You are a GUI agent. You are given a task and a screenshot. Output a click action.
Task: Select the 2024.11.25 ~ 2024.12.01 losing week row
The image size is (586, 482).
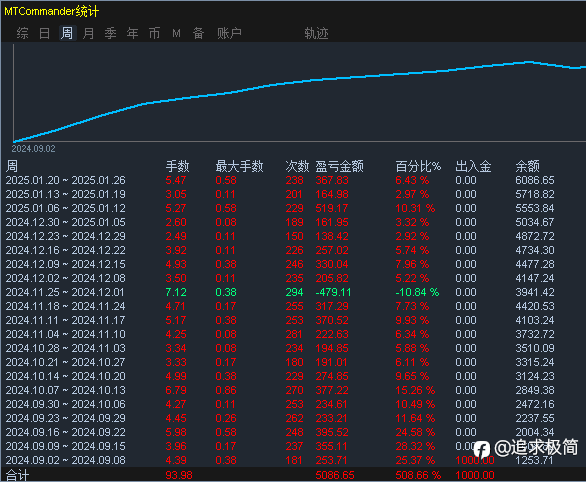[x=293, y=292]
